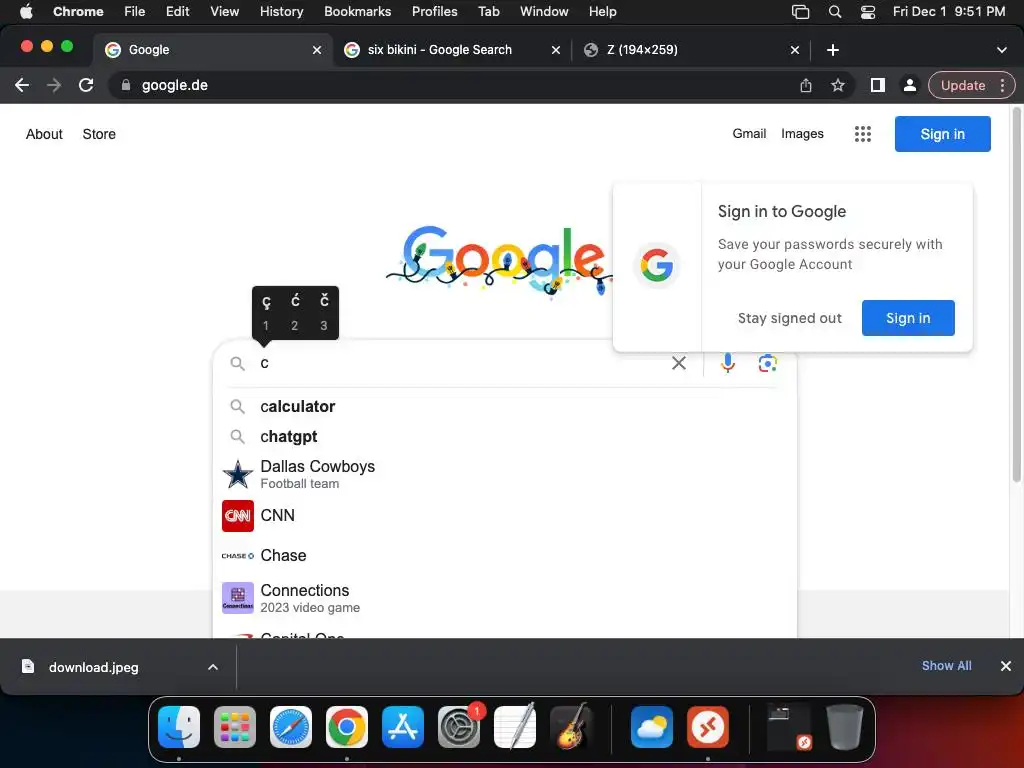Open the About link
The width and height of the screenshot is (1024, 768).
(x=44, y=134)
